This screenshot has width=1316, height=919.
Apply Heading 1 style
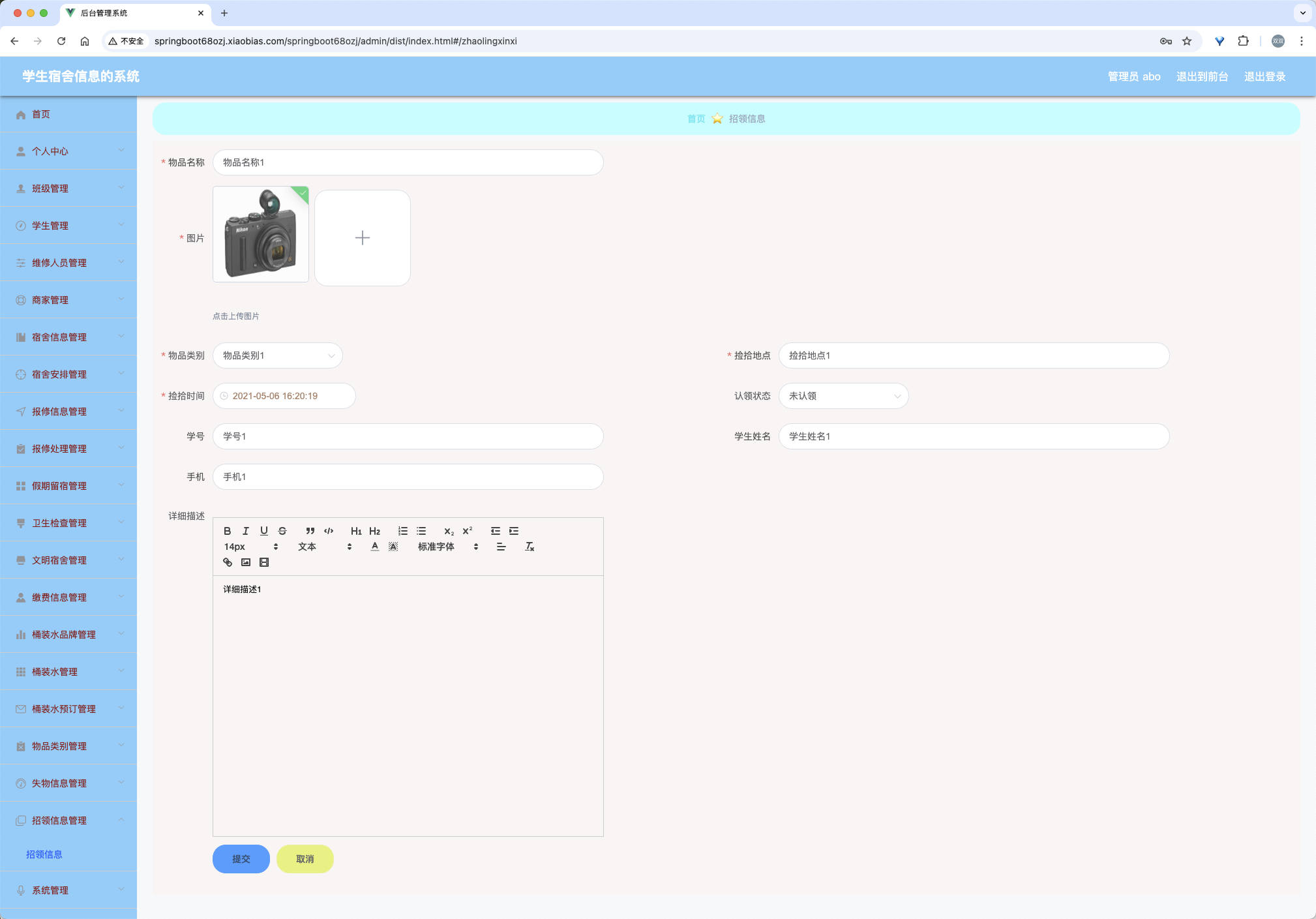coord(356,531)
